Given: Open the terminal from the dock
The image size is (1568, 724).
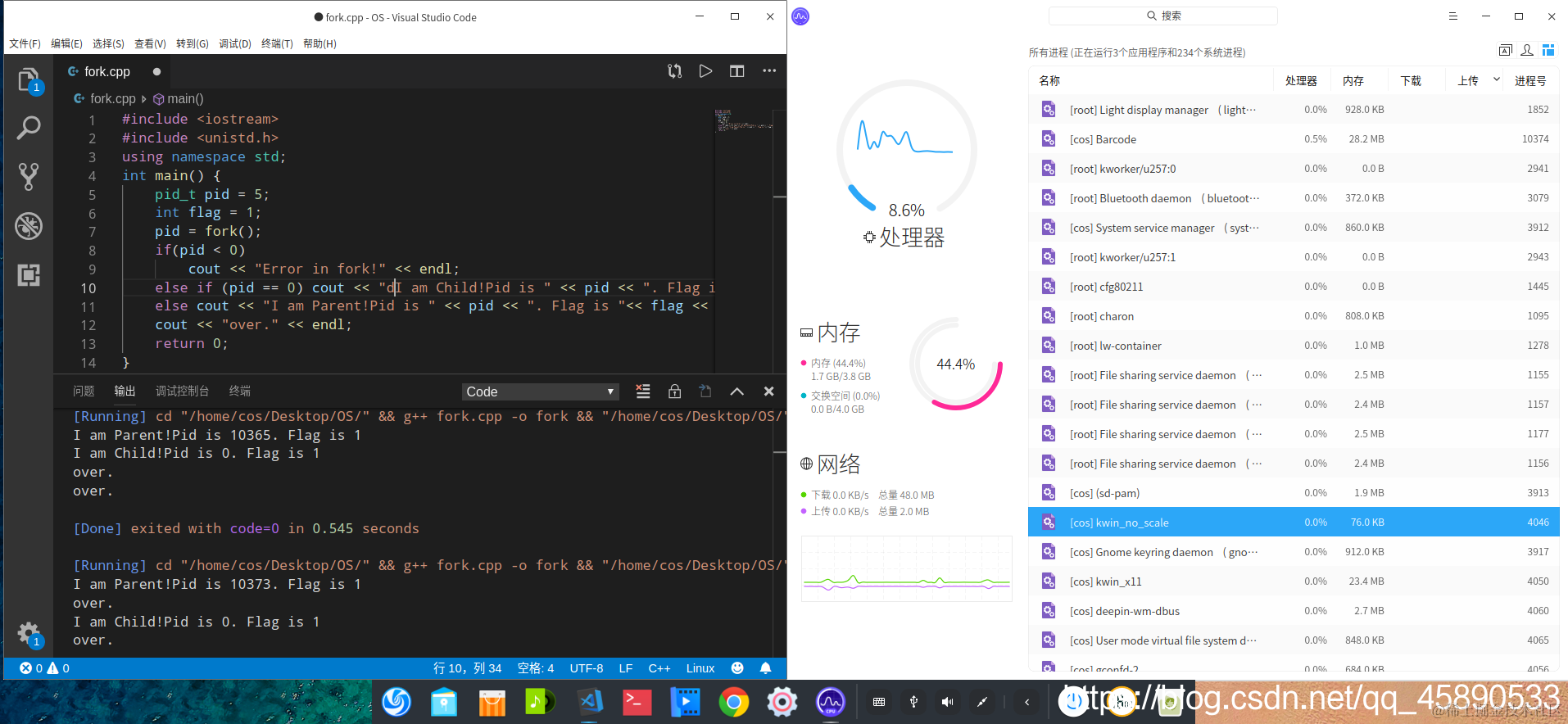Looking at the screenshot, I should pyautogui.click(x=637, y=702).
